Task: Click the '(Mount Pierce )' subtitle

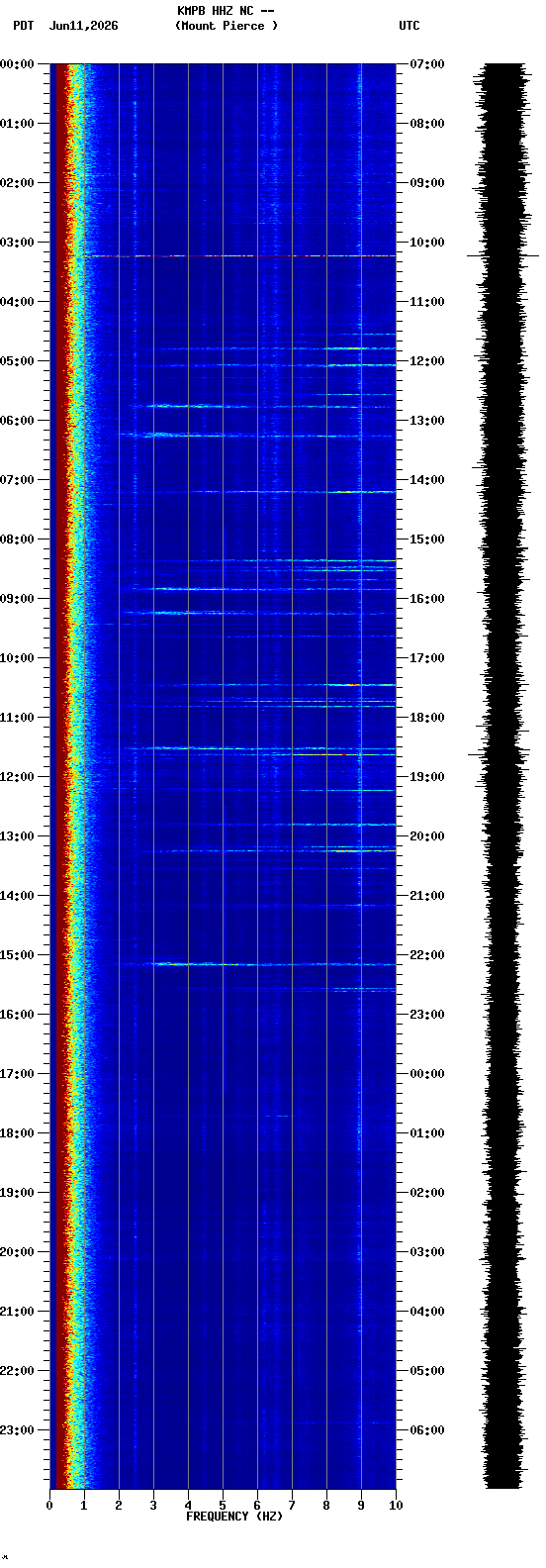Action: [x=227, y=26]
